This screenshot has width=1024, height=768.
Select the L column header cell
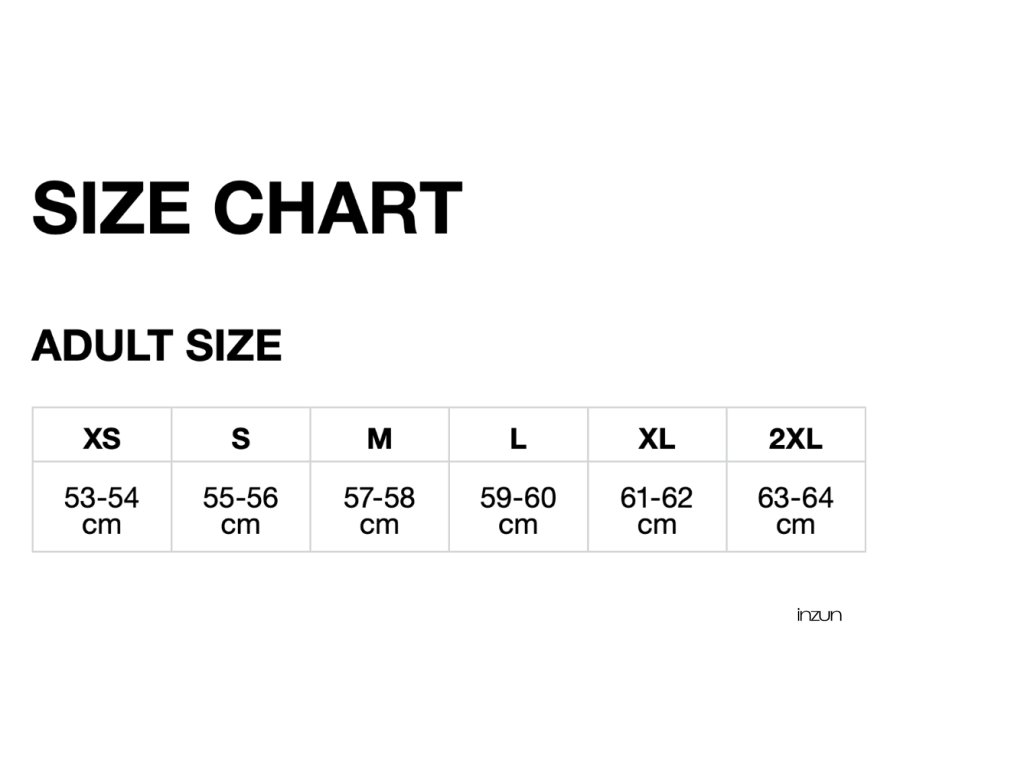(x=518, y=438)
